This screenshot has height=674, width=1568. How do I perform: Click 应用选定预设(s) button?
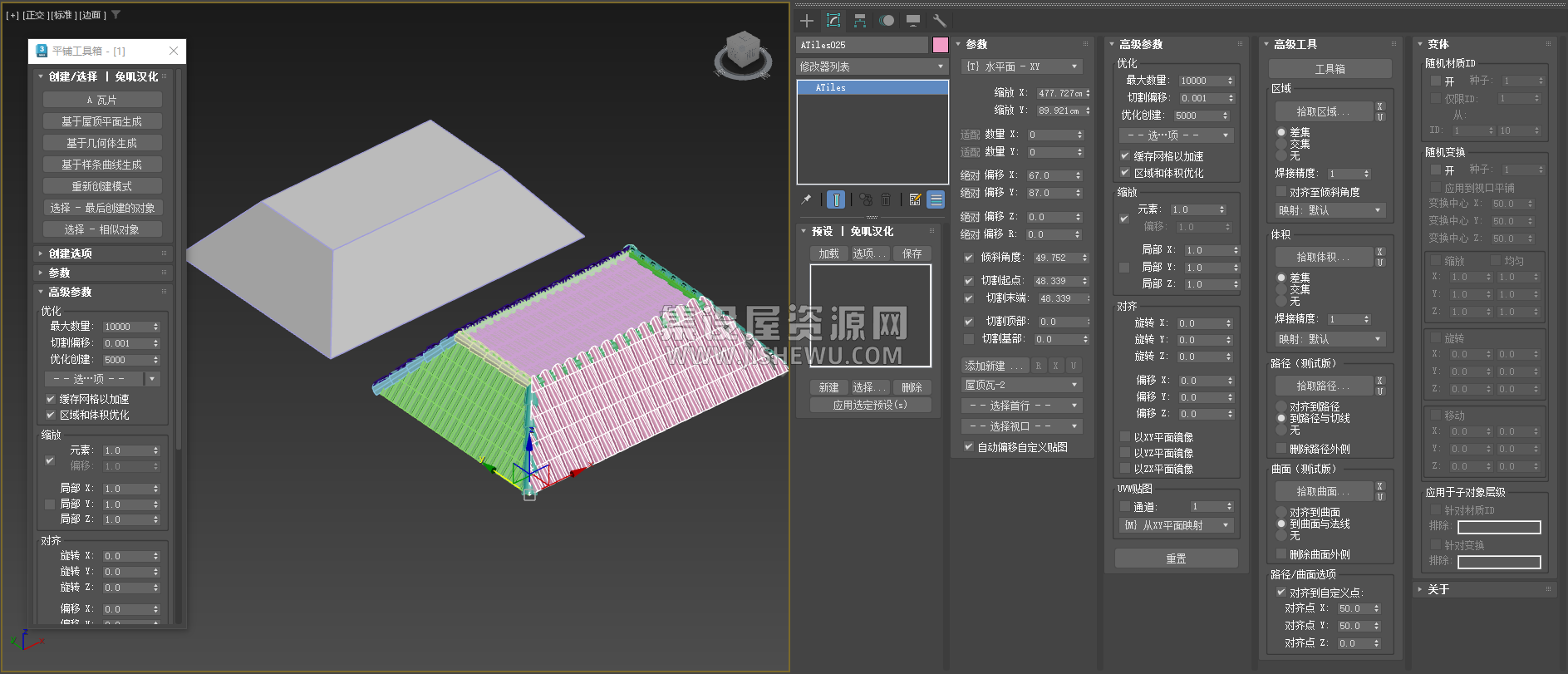click(870, 405)
